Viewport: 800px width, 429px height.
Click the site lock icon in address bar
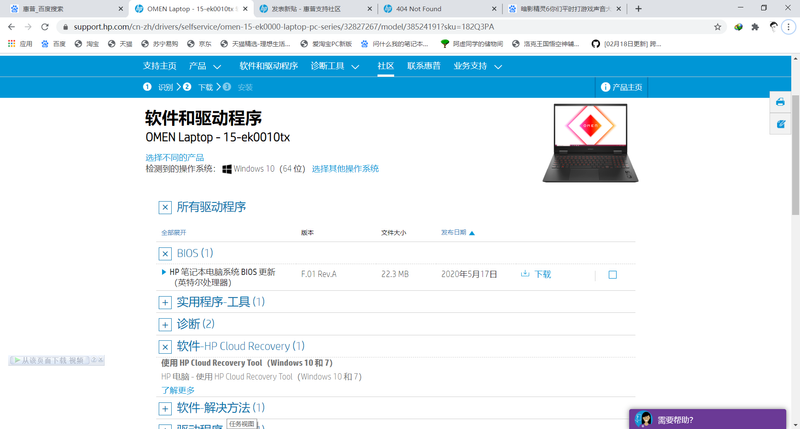(65, 27)
